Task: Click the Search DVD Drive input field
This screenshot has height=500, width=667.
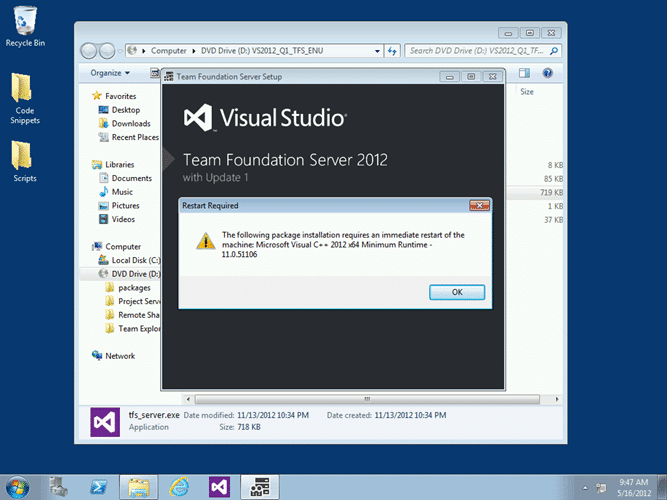Action: tap(476, 51)
